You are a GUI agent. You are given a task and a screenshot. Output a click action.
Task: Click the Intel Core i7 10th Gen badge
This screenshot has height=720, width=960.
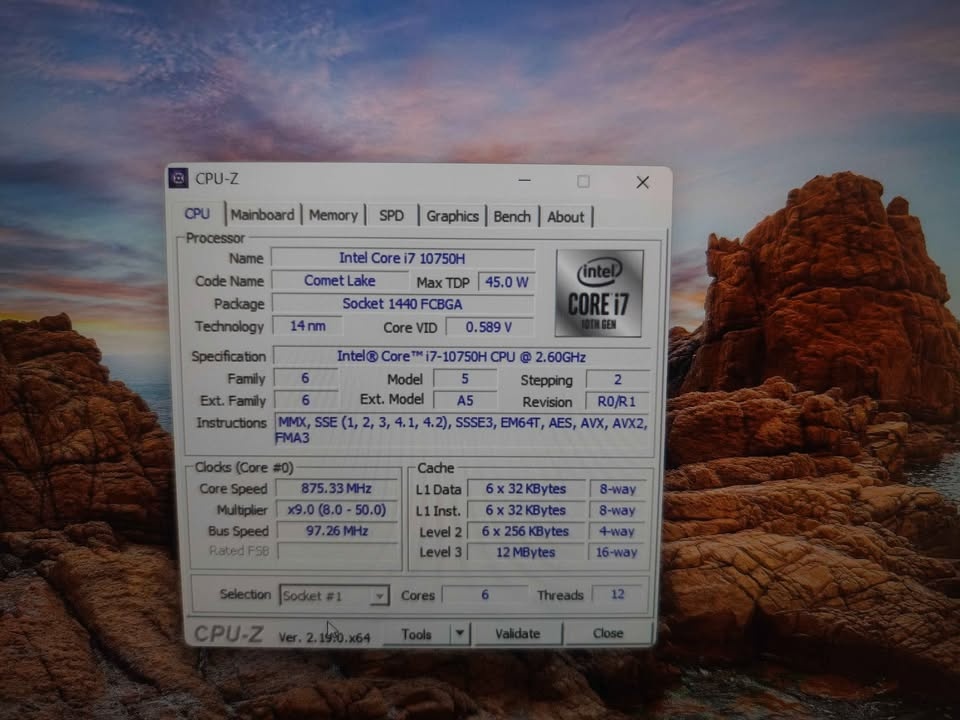[597, 292]
